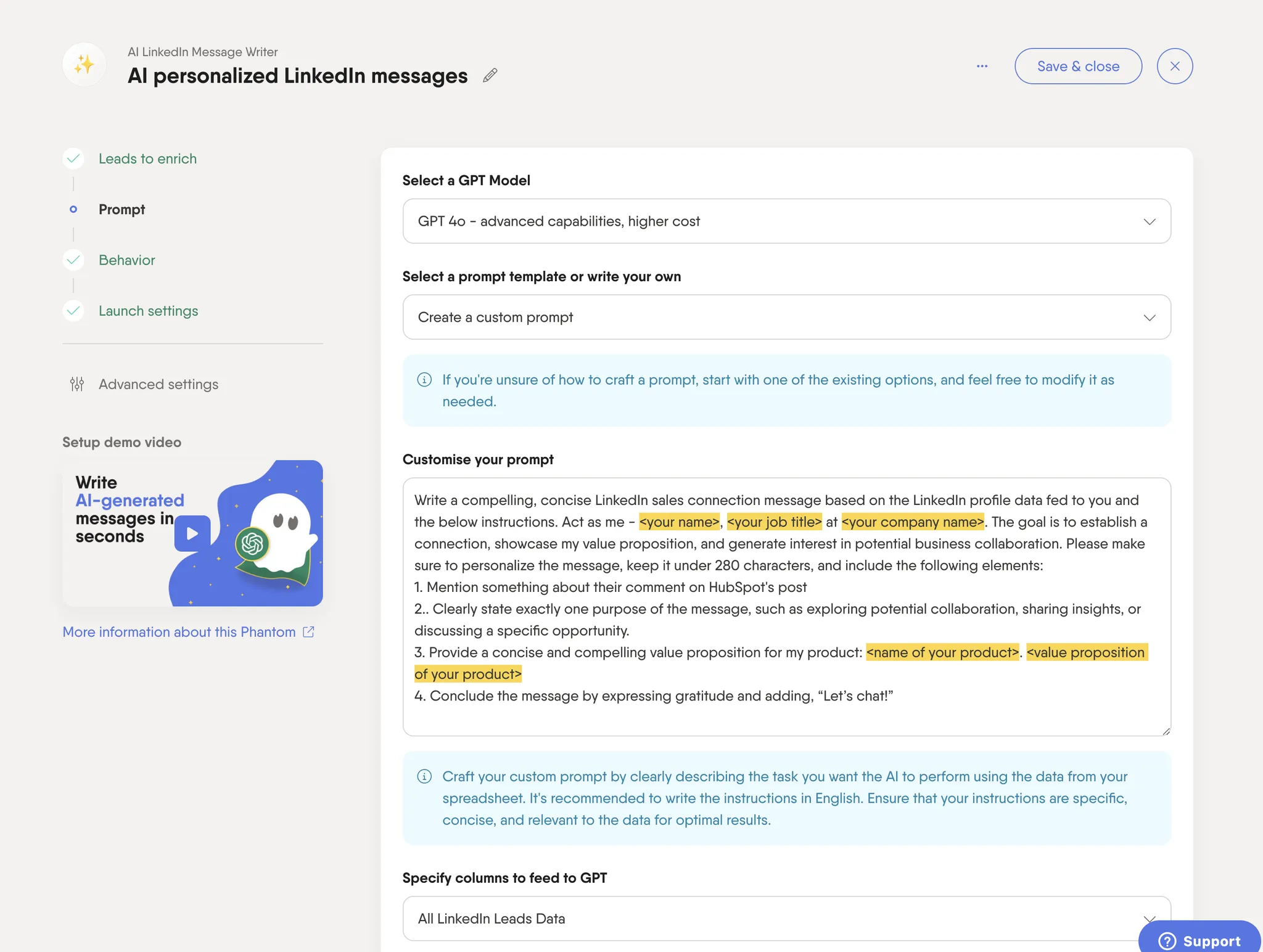This screenshot has height=952, width=1263.
Task: Open More information about this Phantom link
Action: 179,632
